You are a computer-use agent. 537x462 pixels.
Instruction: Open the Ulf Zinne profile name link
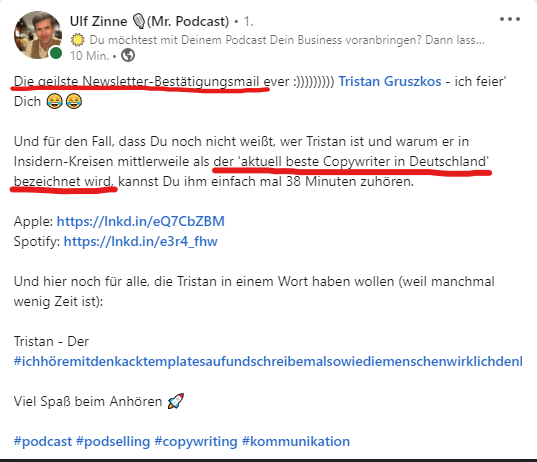[x=99, y=21]
